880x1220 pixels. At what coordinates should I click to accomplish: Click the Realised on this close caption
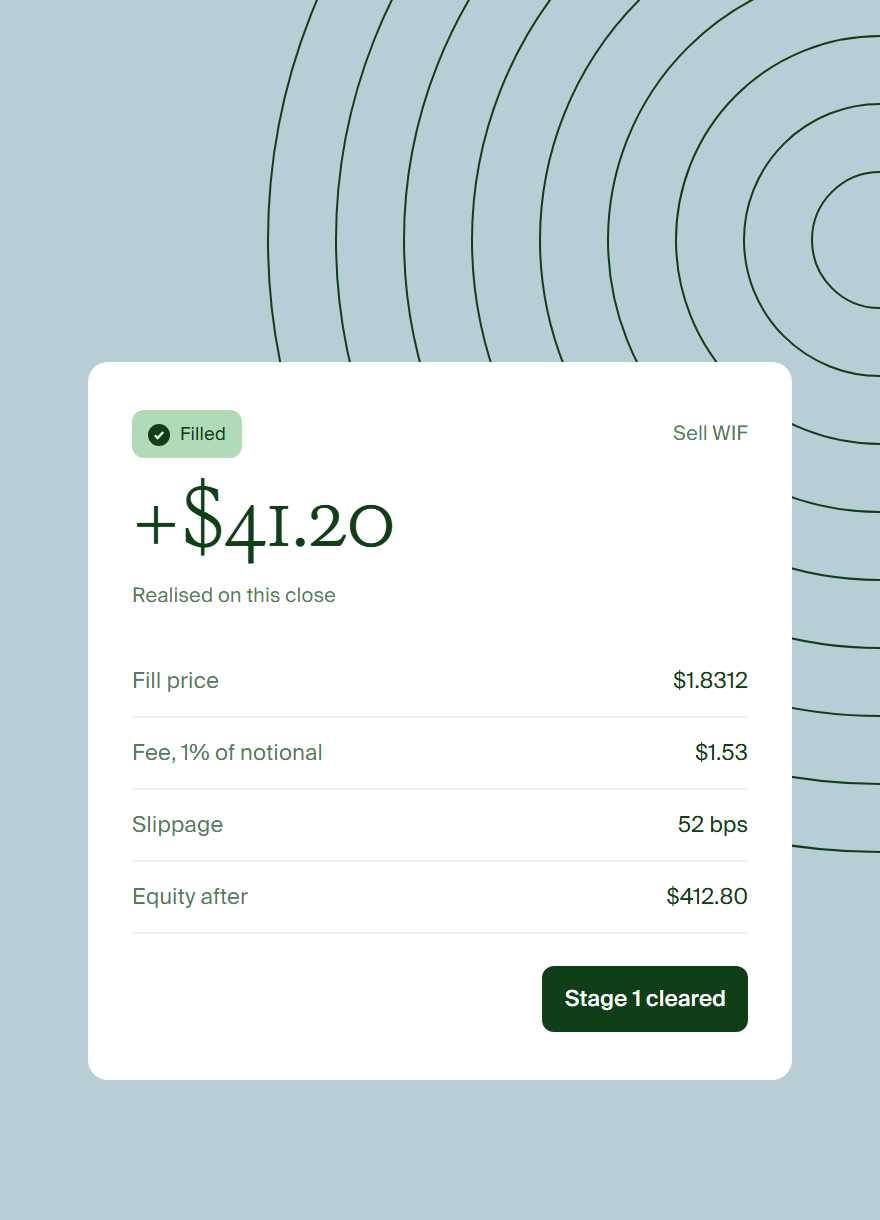(234, 595)
